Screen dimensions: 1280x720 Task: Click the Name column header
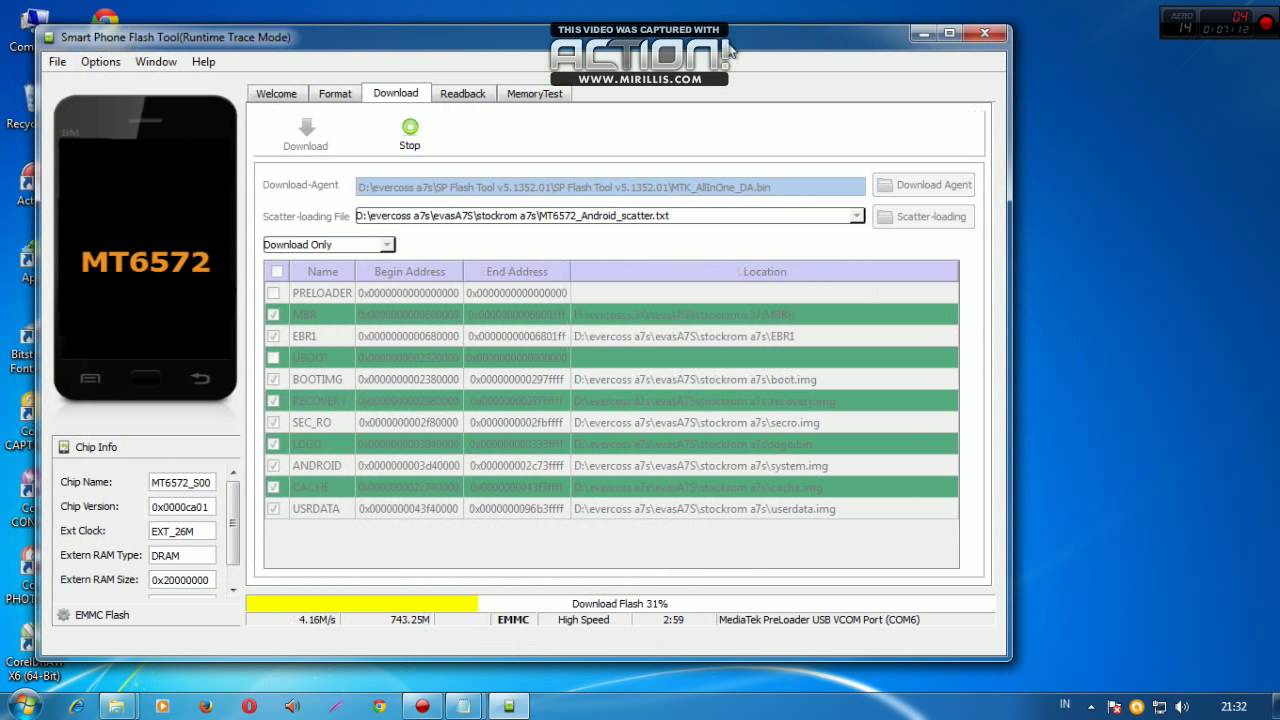(x=322, y=272)
